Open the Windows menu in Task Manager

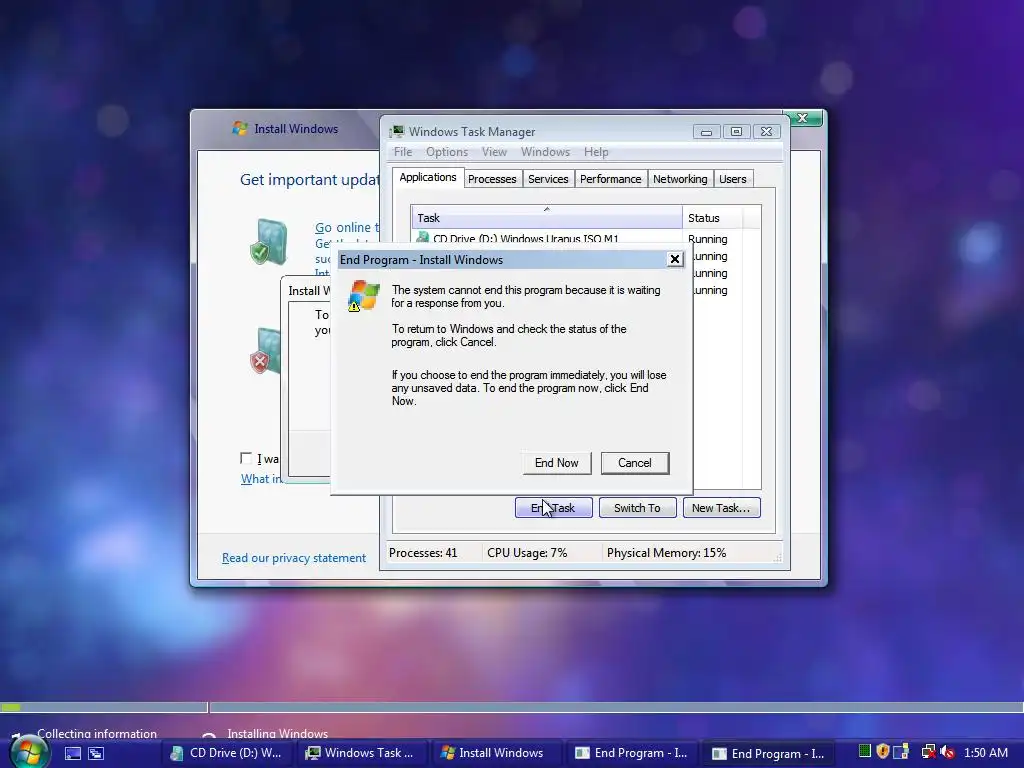click(x=545, y=152)
